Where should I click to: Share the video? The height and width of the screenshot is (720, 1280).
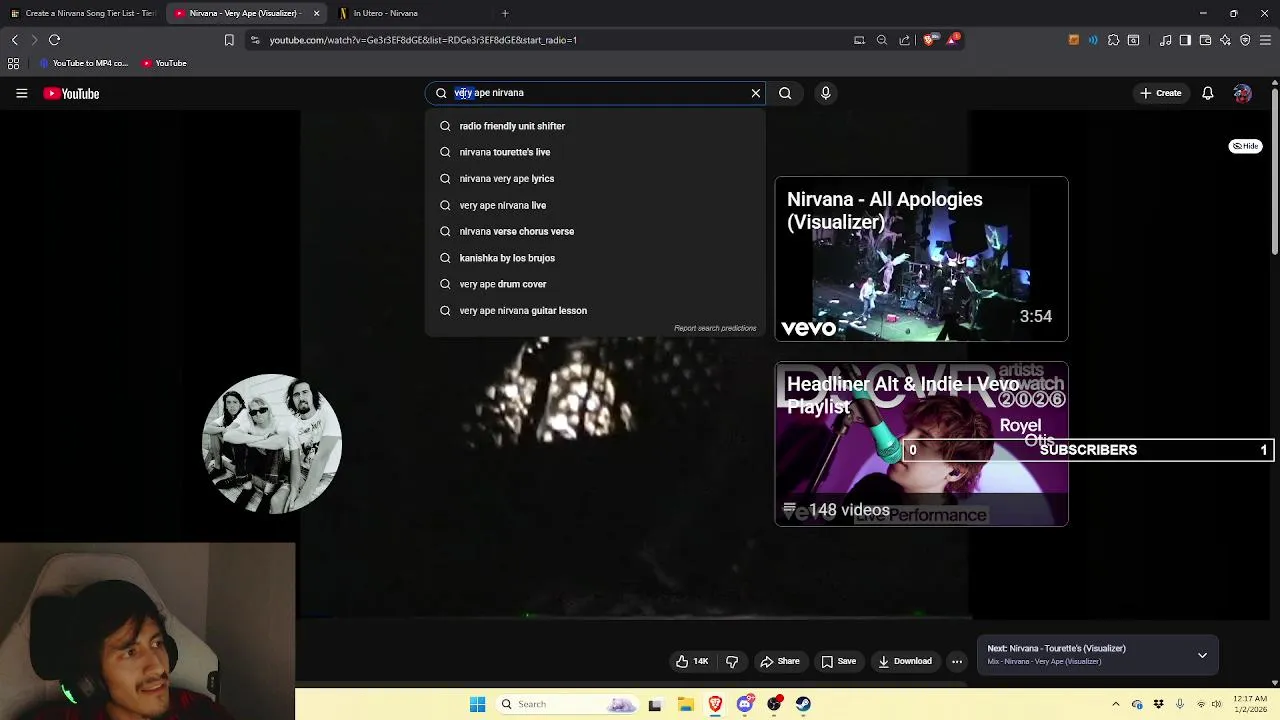pos(779,661)
